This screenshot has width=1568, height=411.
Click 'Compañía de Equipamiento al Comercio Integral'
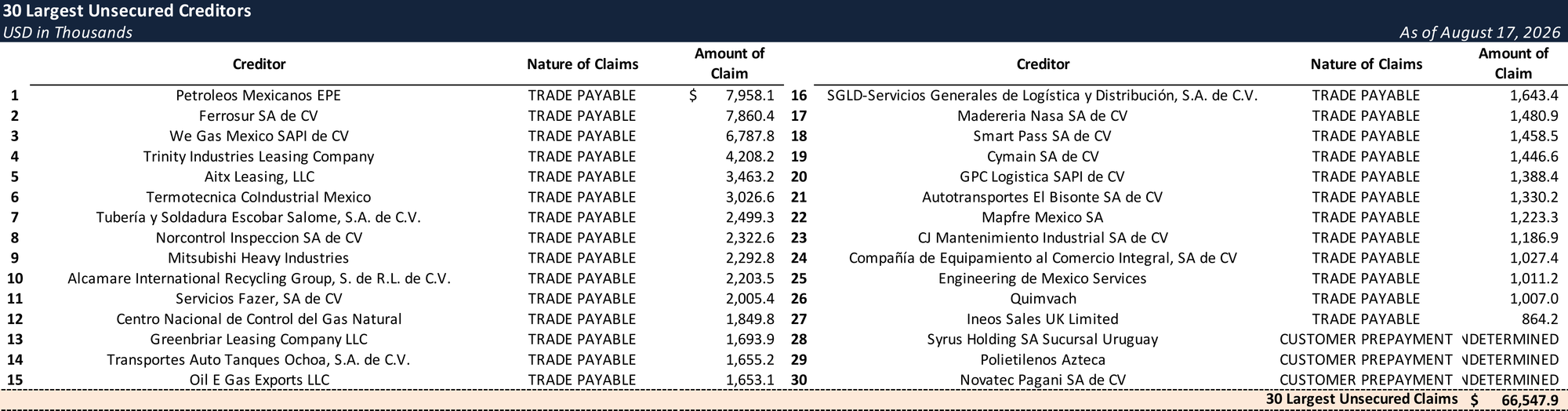click(x=1043, y=259)
